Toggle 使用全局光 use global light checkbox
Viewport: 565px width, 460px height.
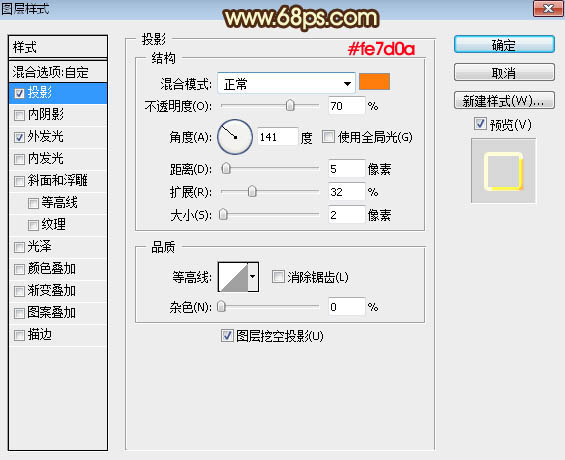pyautogui.click(x=328, y=137)
